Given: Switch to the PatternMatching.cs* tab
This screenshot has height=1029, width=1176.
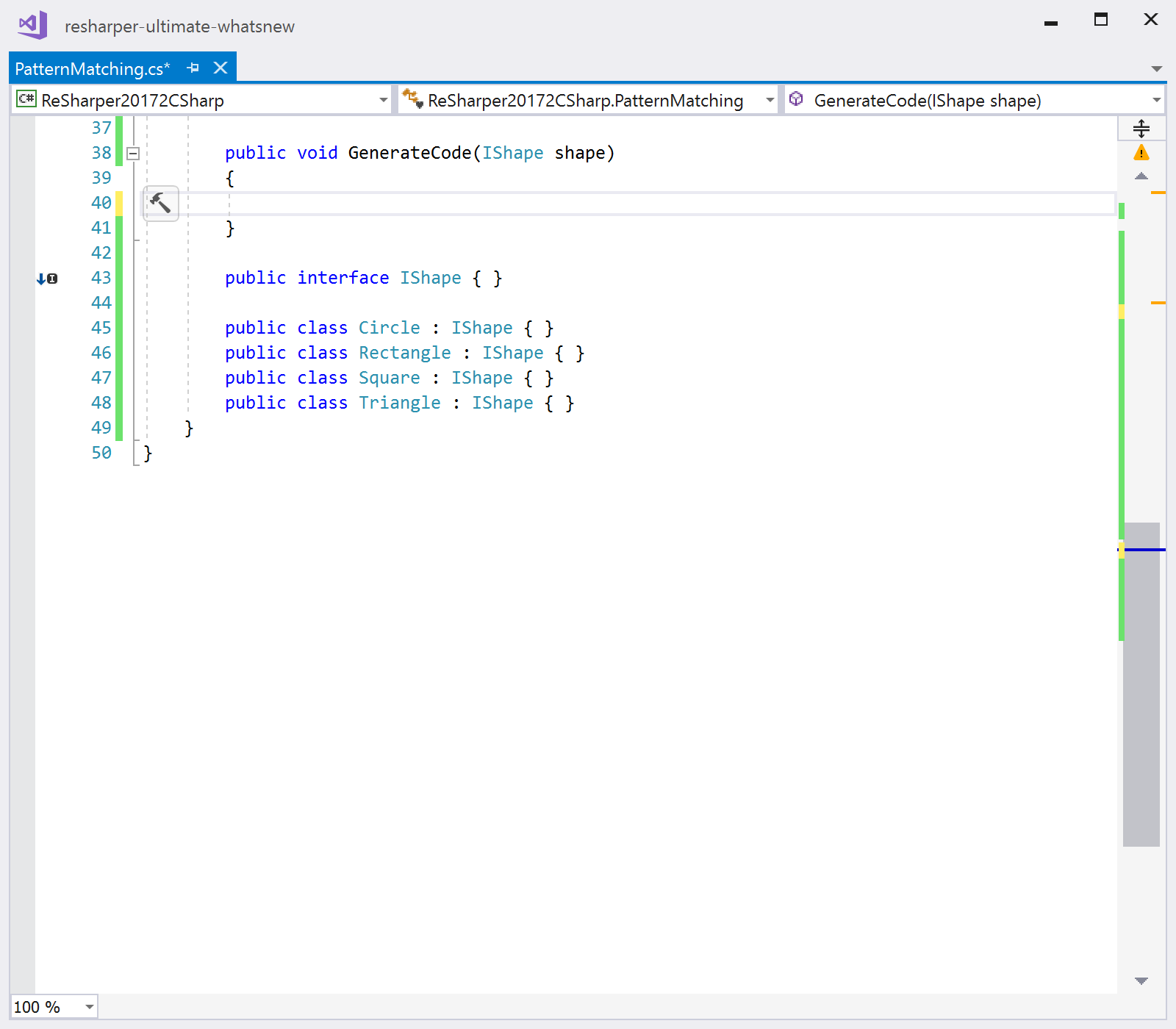Looking at the screenshot, I should [92, 69].
